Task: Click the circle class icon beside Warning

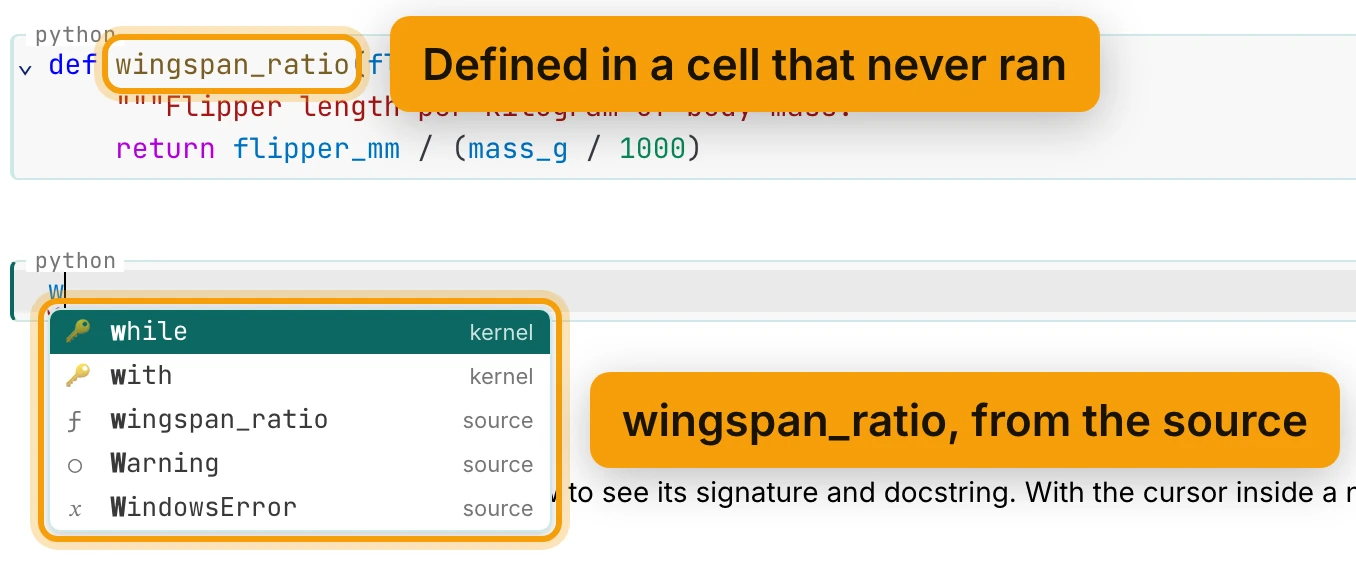Action: tap(76, 465)
